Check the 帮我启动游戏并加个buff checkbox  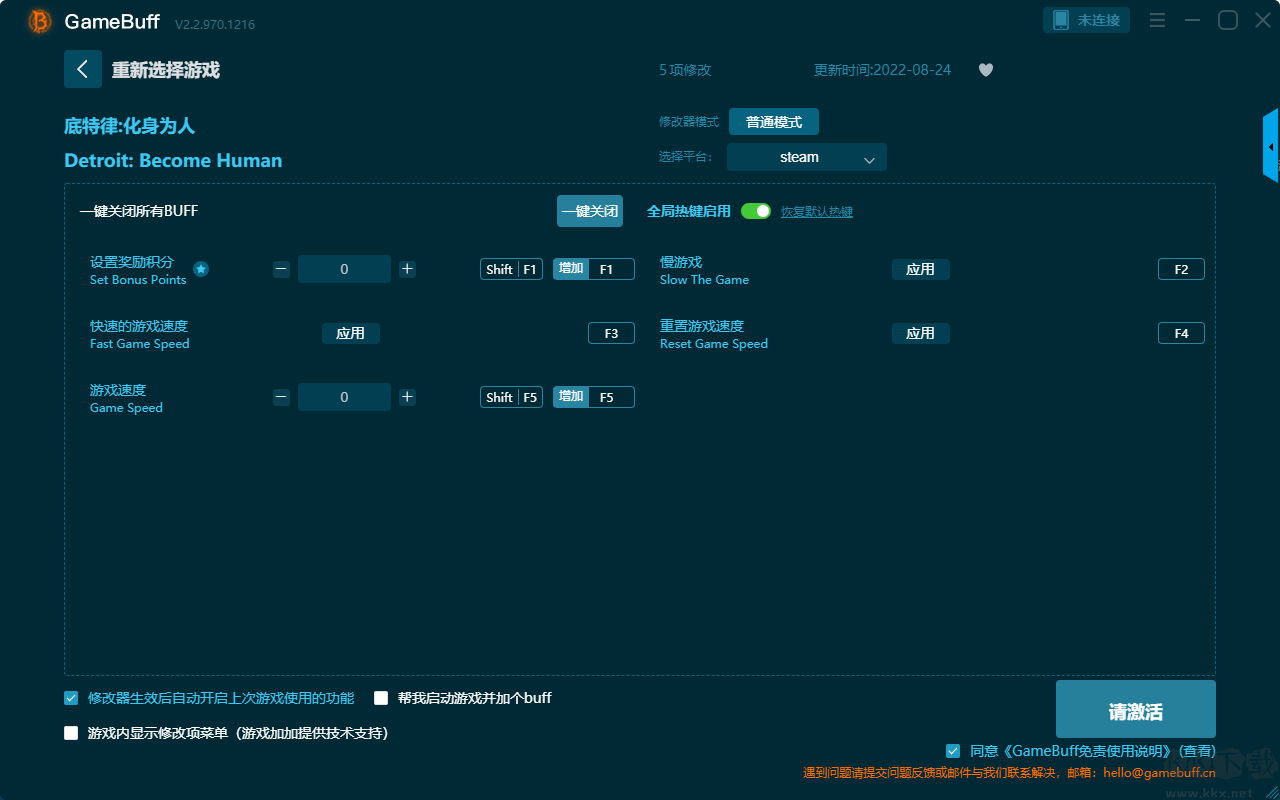click(x=381, y=698)
